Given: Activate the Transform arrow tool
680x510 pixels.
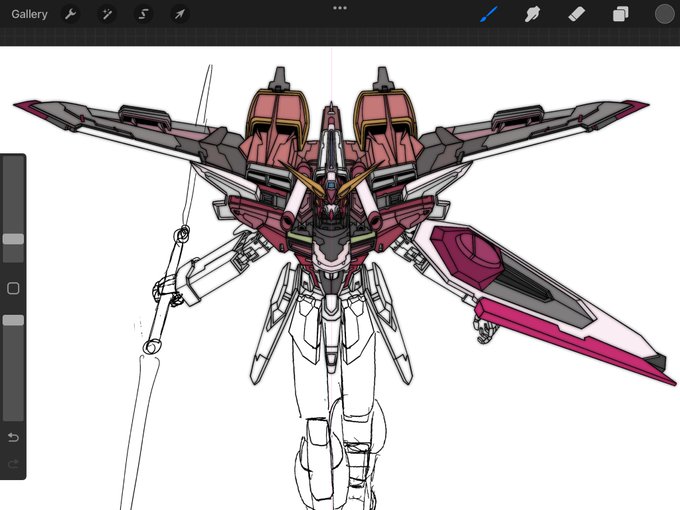Looking at the screenshot, I should point(180,14).
